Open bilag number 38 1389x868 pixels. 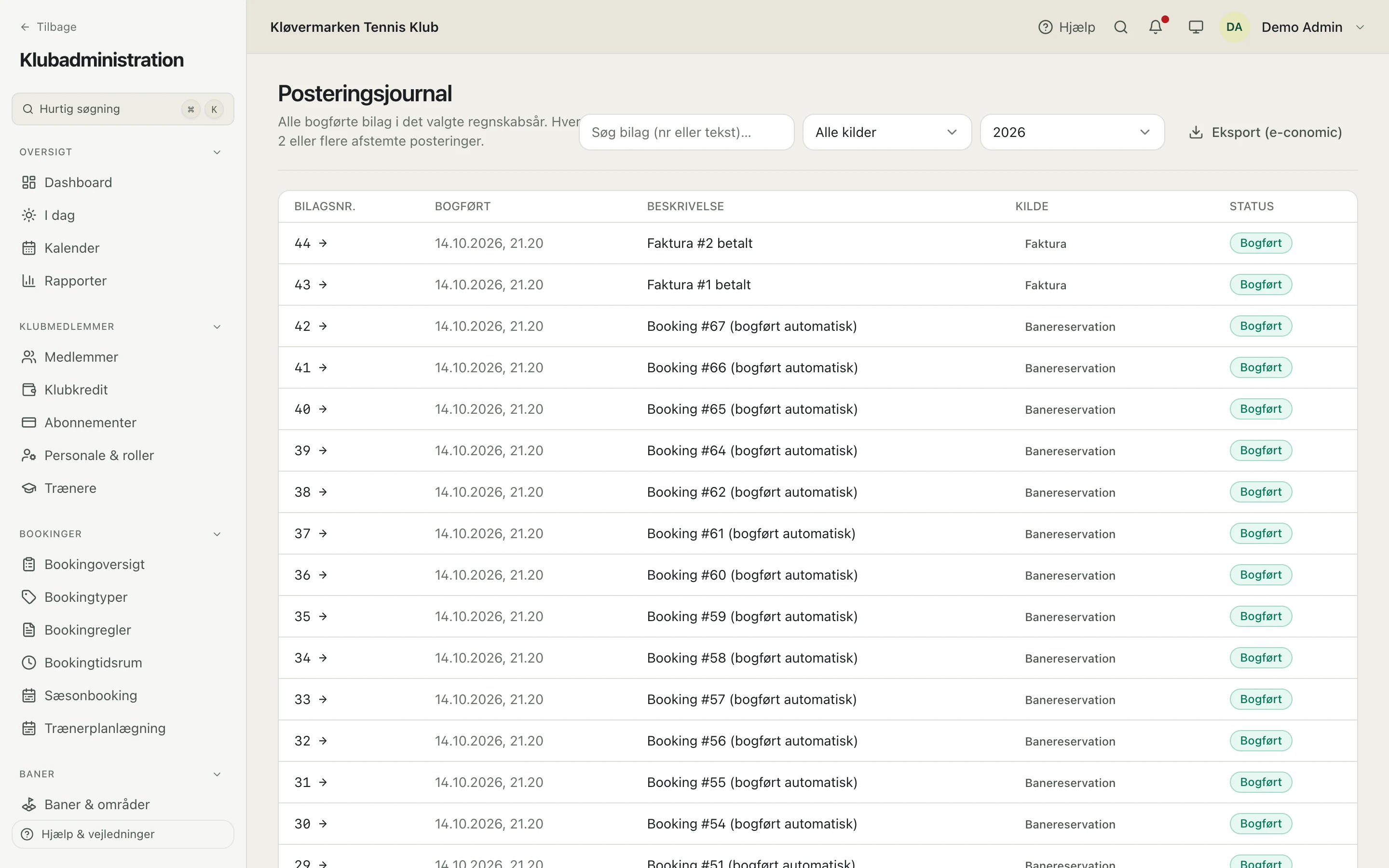(x=311, y=492)
